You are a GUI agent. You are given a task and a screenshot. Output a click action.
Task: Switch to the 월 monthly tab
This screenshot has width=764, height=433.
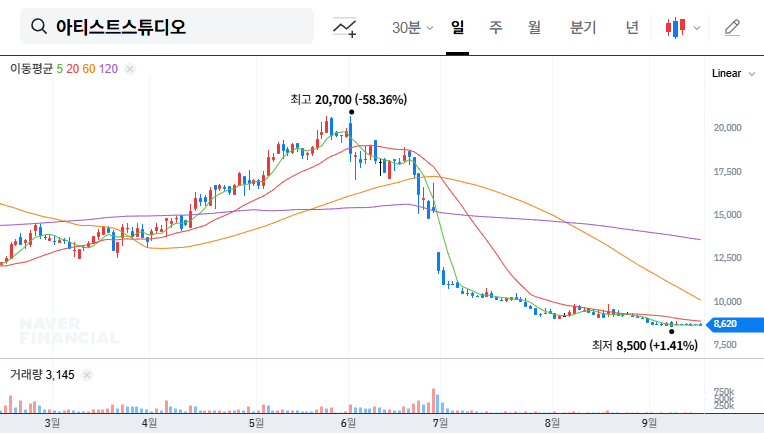pyautogui.click(x=535, y=27)
